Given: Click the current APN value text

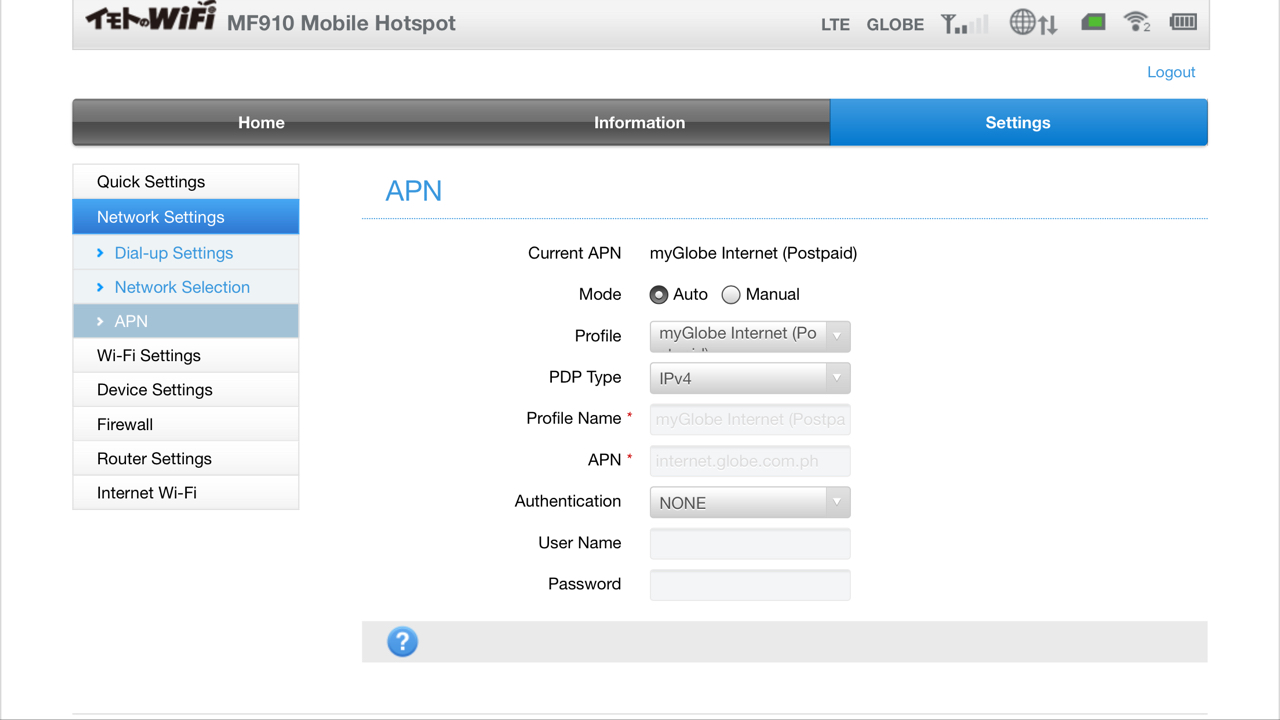Looking at the screenshot, I should coord(753,253).
